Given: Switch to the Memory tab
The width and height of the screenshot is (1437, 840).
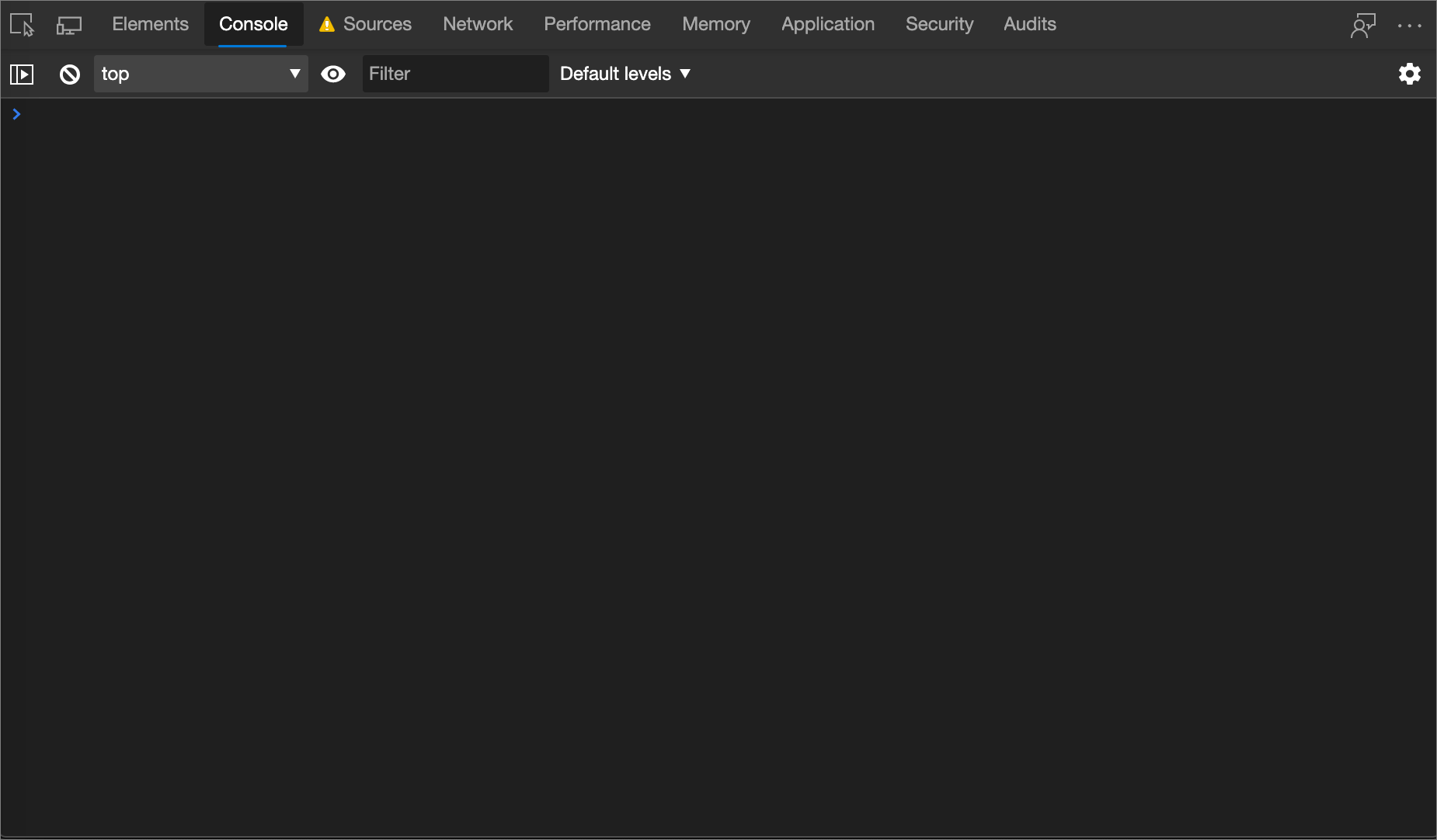Looking at the screenshot, I should point(715,24).
